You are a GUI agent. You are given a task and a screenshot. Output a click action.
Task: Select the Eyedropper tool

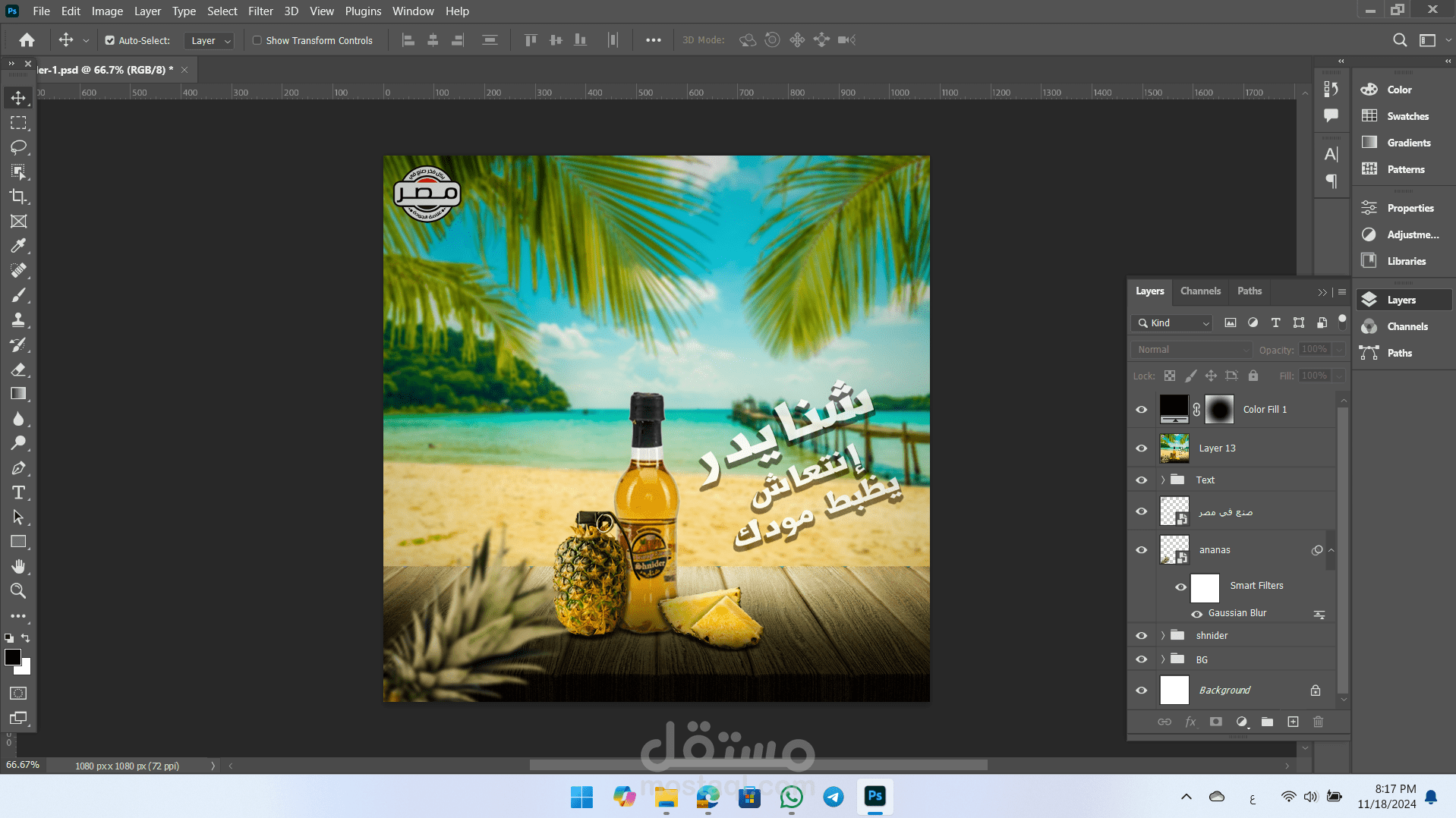point(18,246)
